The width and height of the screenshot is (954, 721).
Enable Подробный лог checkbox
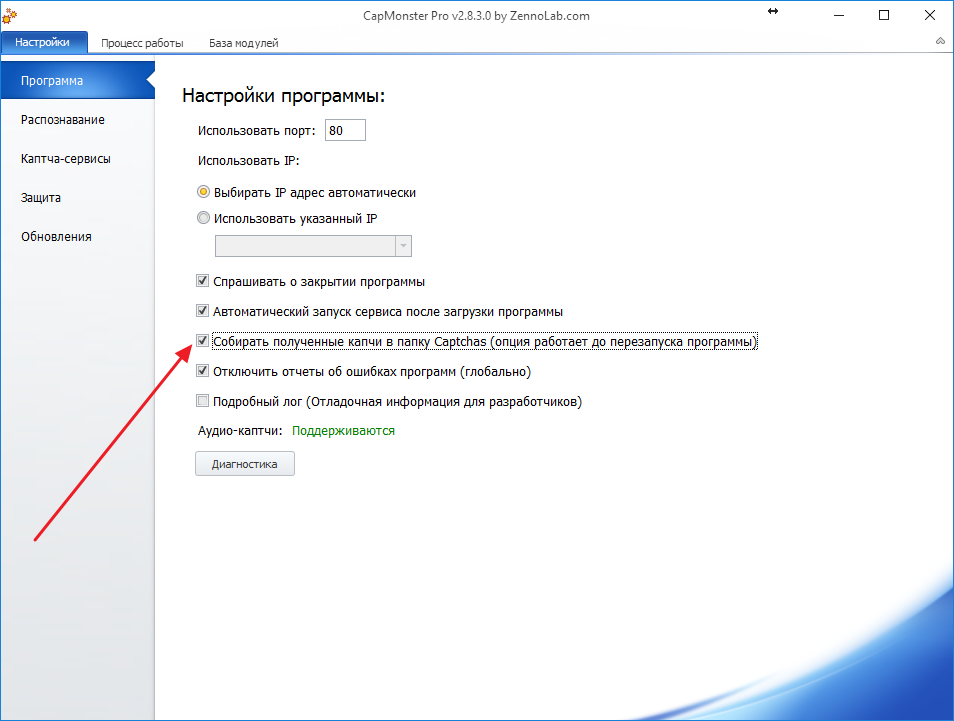click(203, 401)
